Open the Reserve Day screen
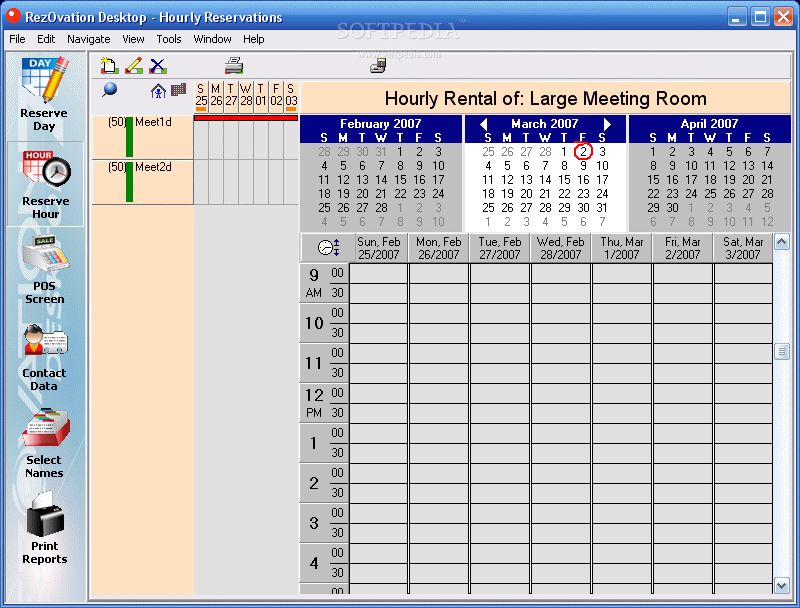The height and width of the screenshot is (608, 800). tap(45, 95)
